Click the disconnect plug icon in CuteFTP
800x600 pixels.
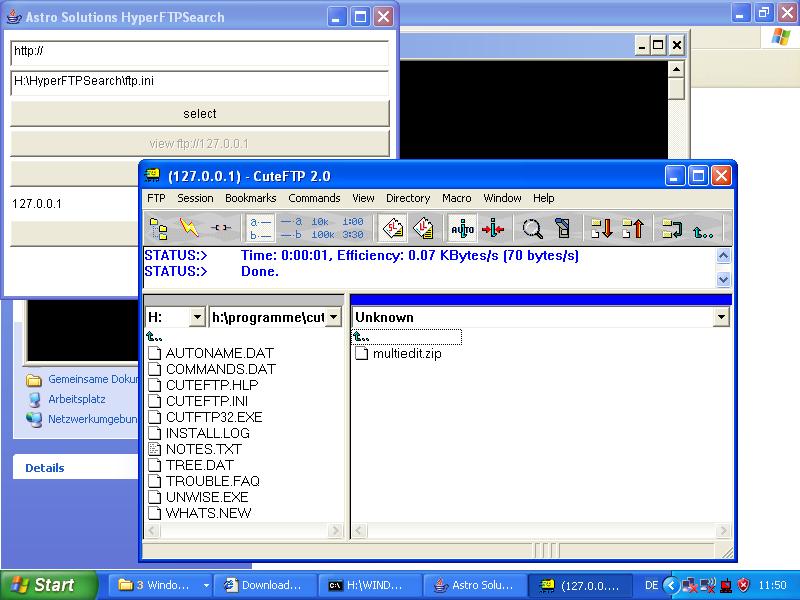pyautogui.click(x=221, y=228)
